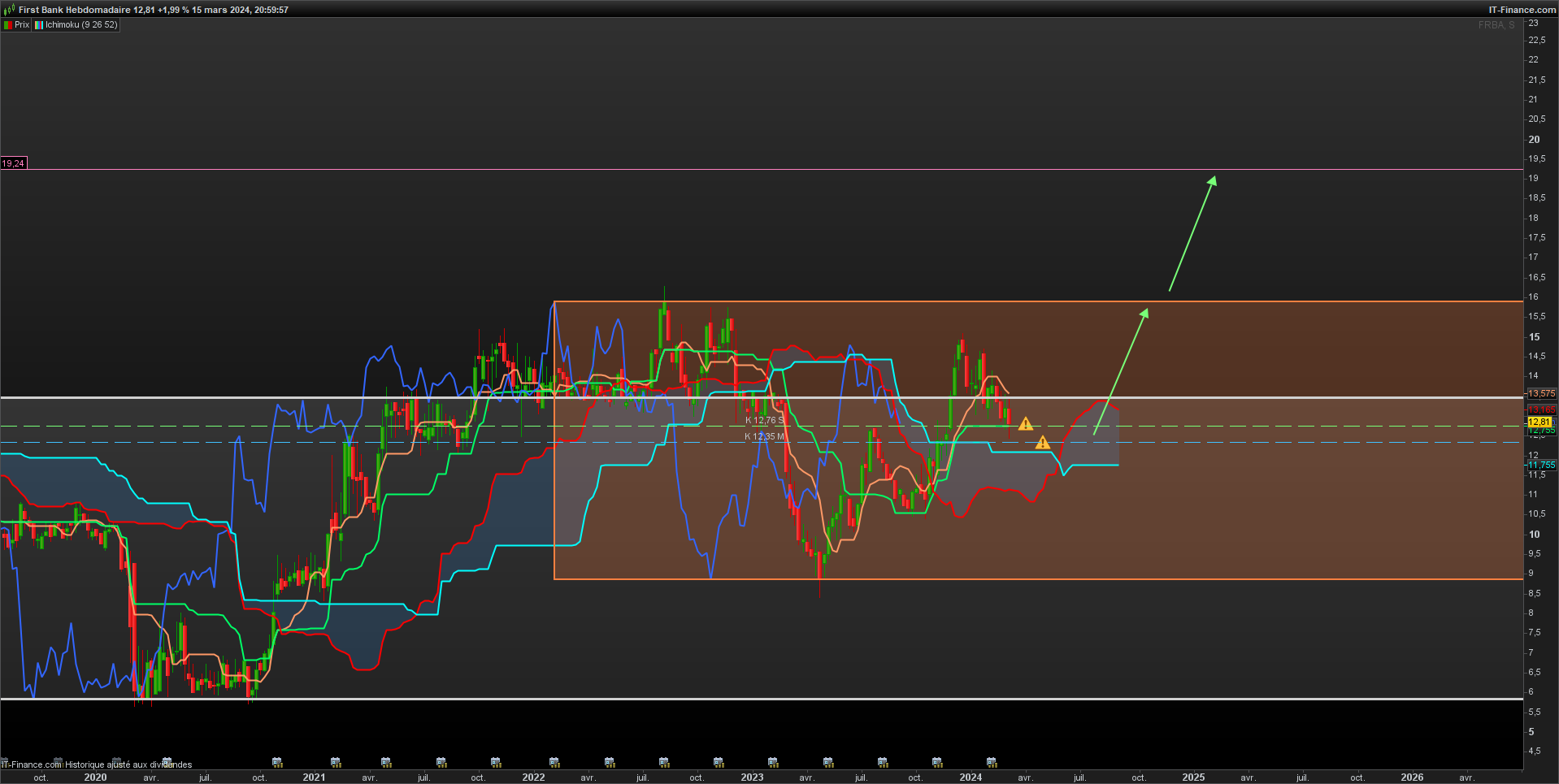1559x784 pixels.
Task: Click the warning alert icon on blue dashed line
Action: pos(1043,443)
